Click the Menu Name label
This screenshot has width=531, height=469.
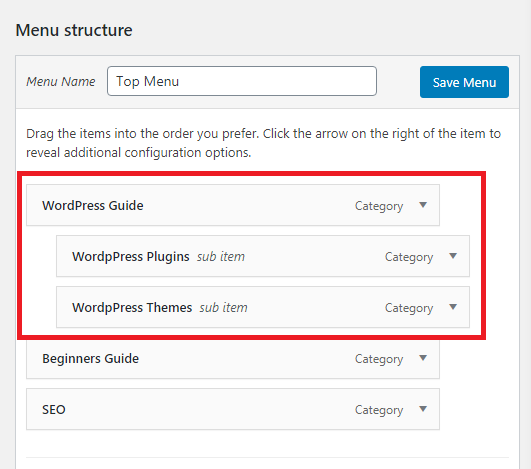coord(61,82)
